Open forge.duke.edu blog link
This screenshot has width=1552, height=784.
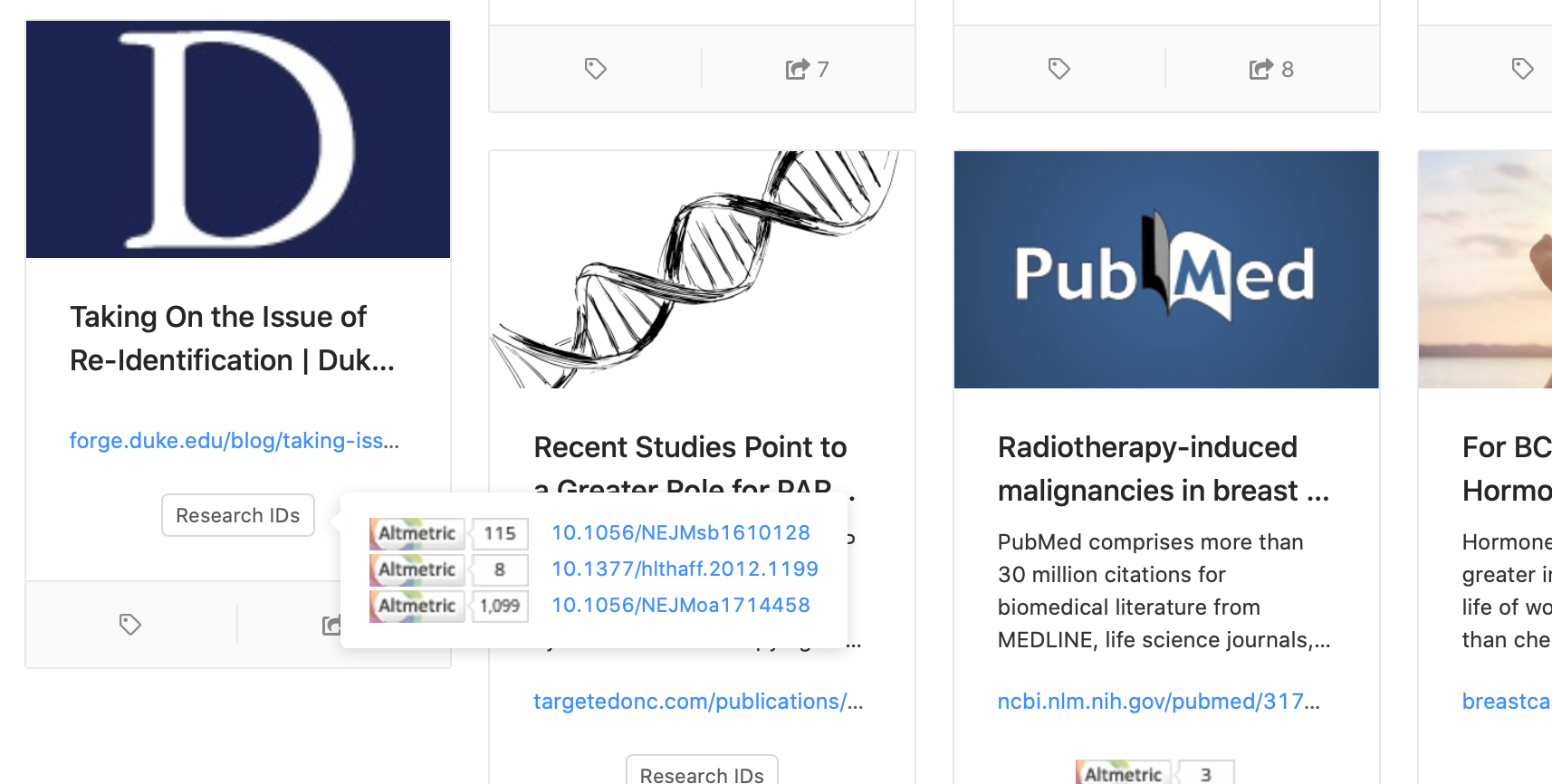pyautogui.click(x=235, y=441)
